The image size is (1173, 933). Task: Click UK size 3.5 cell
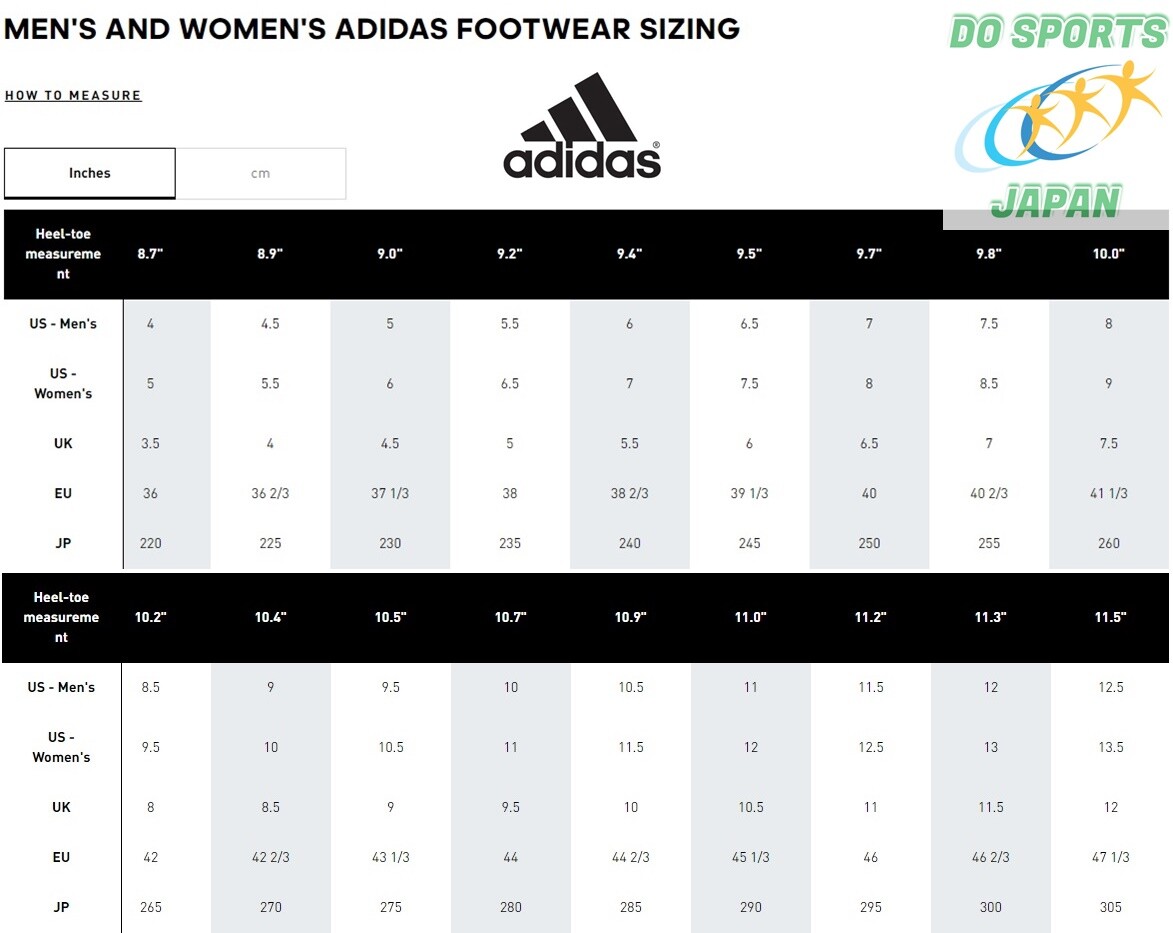150,443
